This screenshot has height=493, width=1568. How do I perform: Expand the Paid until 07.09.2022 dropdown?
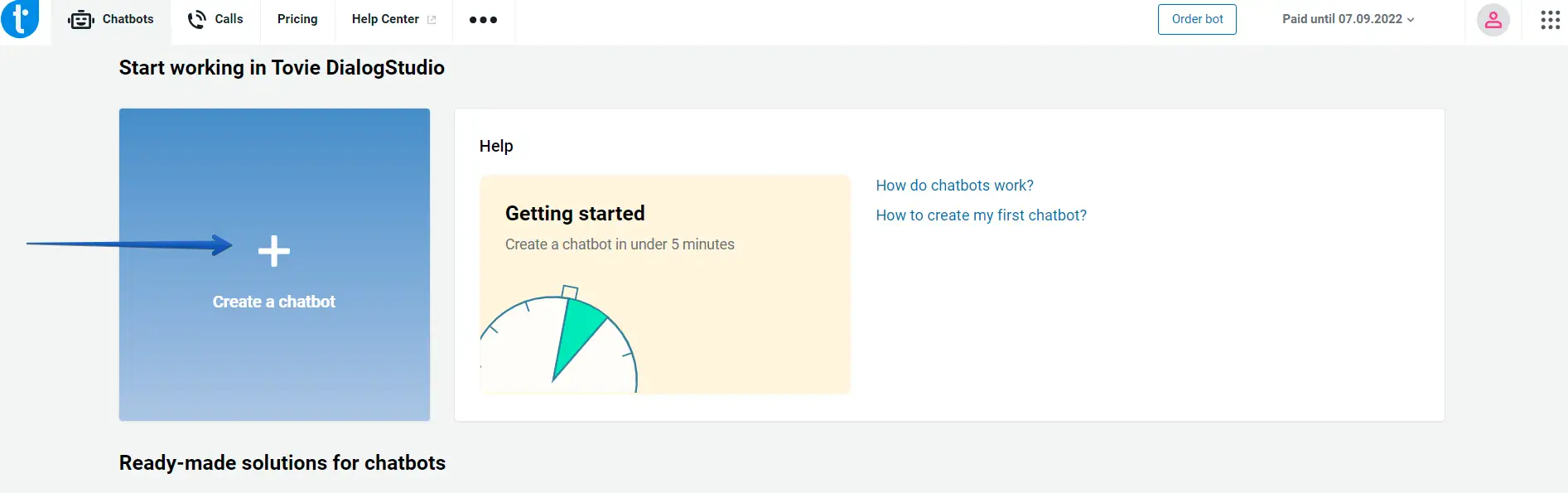pos(1342,19)
